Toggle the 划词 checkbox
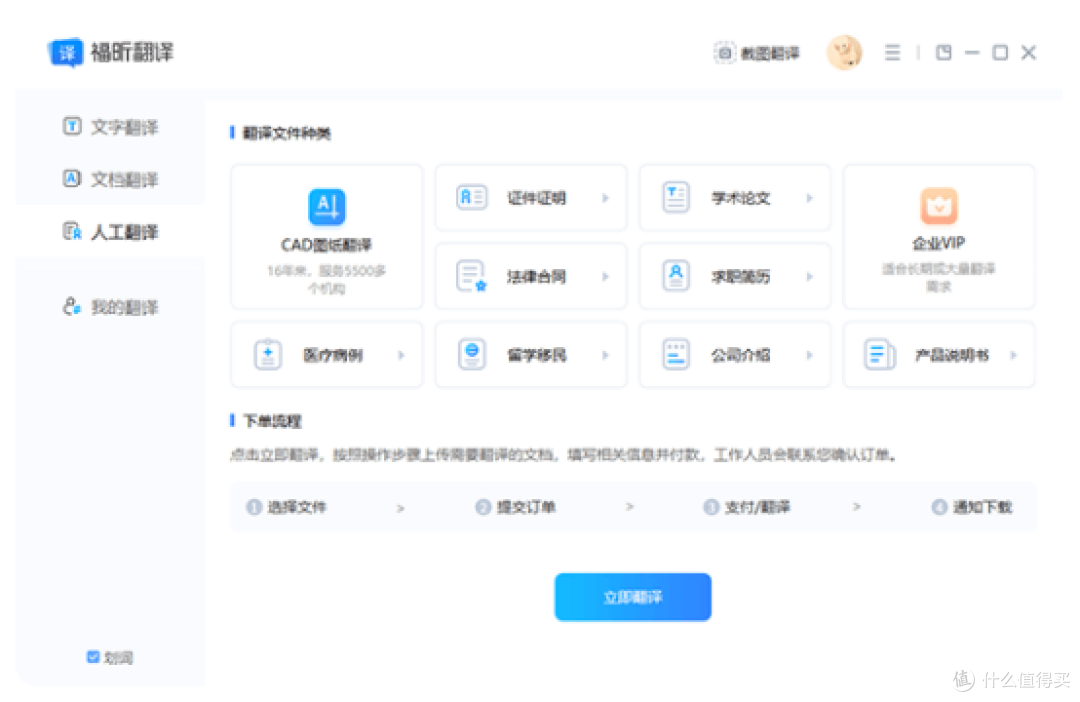The image size is (1080, 702). pyautogui.click(x=93, y=657)
